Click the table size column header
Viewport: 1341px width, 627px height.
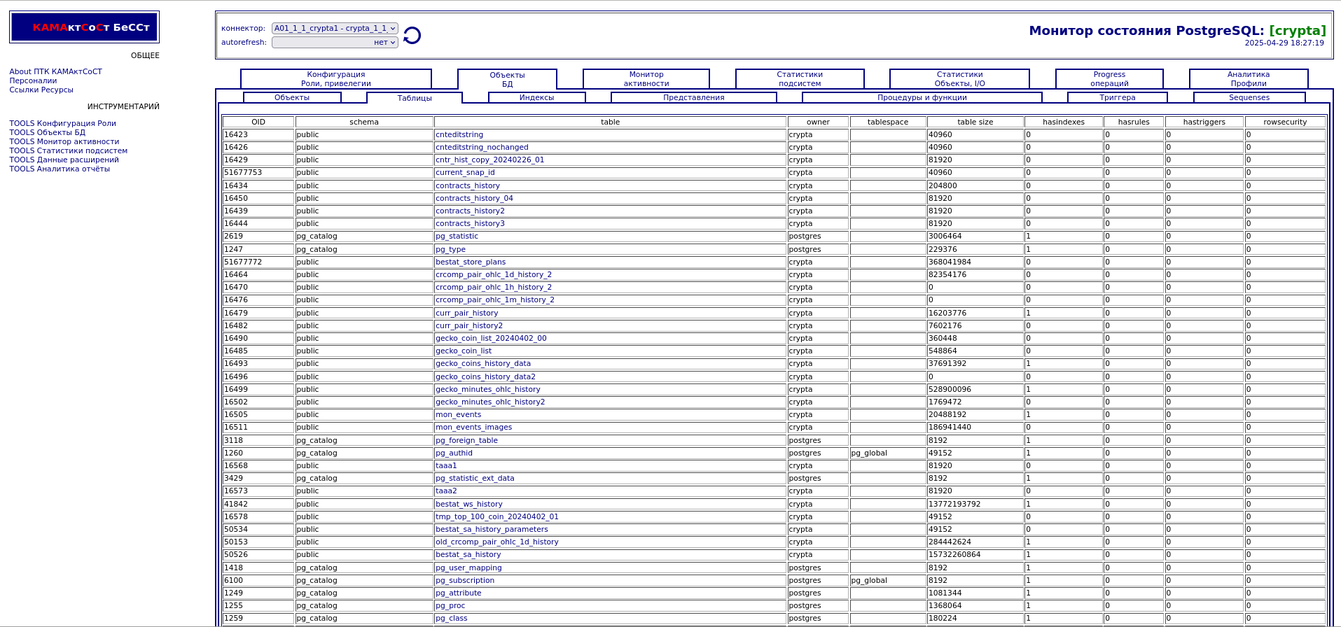[x=974, y=122]
